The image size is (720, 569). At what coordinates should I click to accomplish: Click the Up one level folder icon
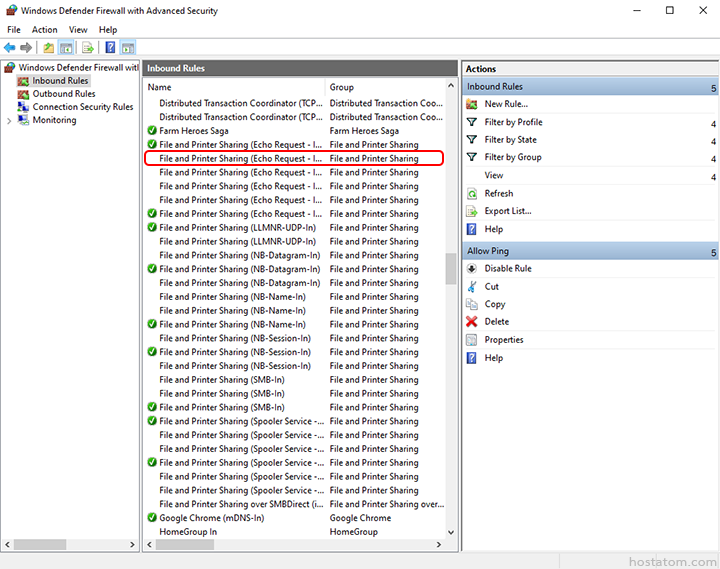pyautogui.click(x=48, y=47)
